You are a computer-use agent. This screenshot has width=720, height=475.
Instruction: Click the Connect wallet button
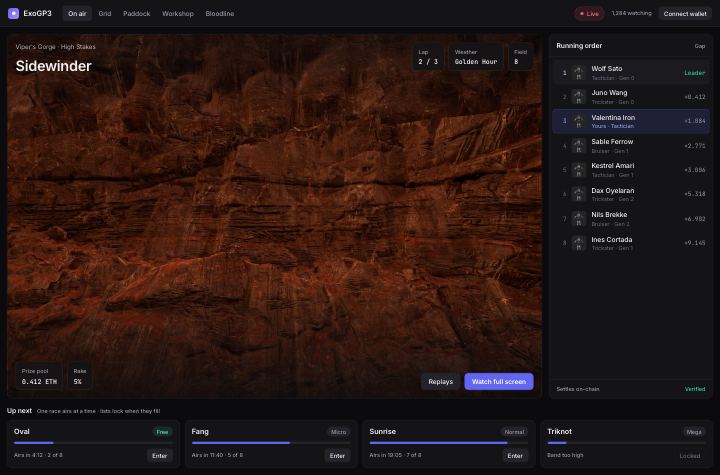[685, 14]
